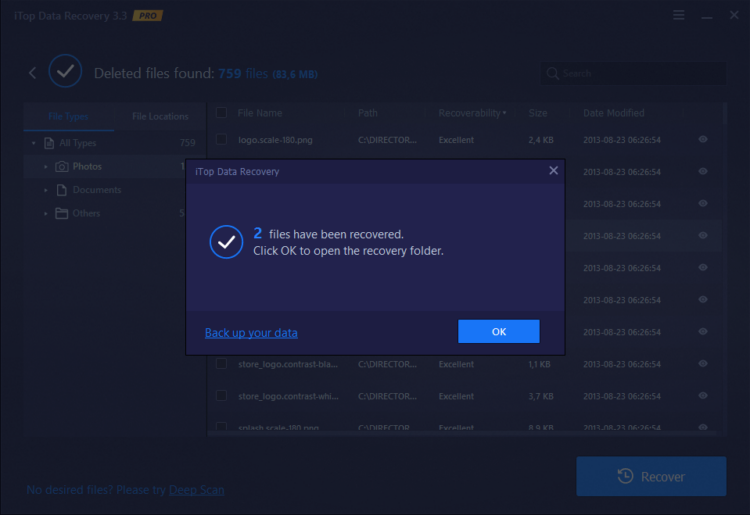Select the store_logo.contrast-bla... file name
This screenshot has height=515, width=750.
click(288, 364)
